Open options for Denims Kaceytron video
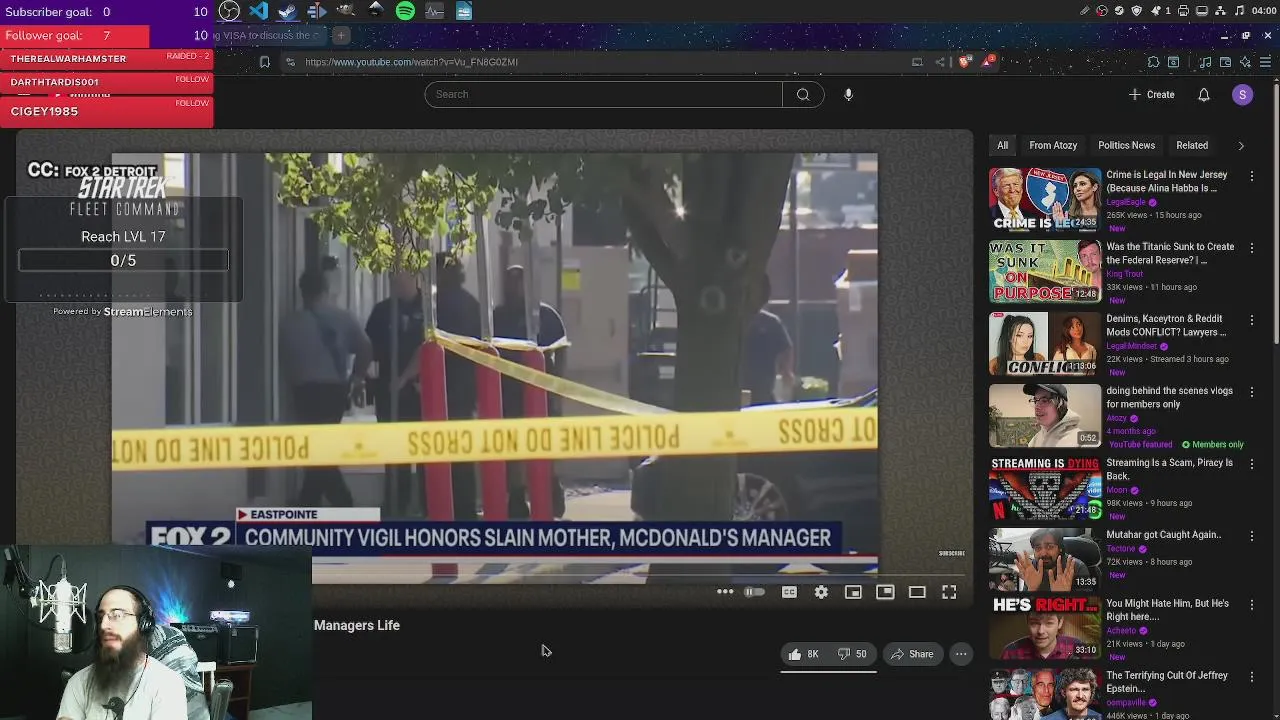 pyautogui.click(x=1251, y=320)
